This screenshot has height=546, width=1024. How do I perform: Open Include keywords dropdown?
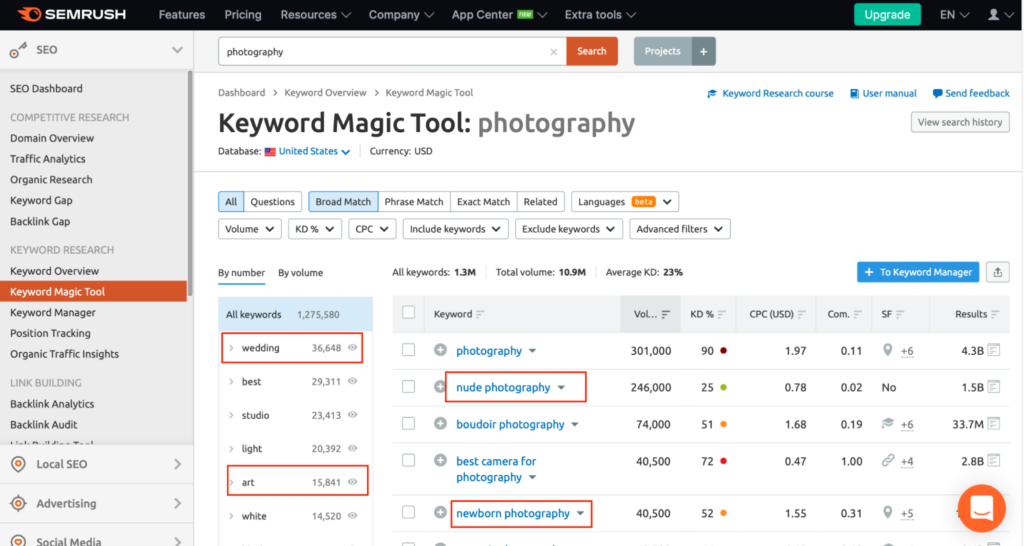(455, 229)
